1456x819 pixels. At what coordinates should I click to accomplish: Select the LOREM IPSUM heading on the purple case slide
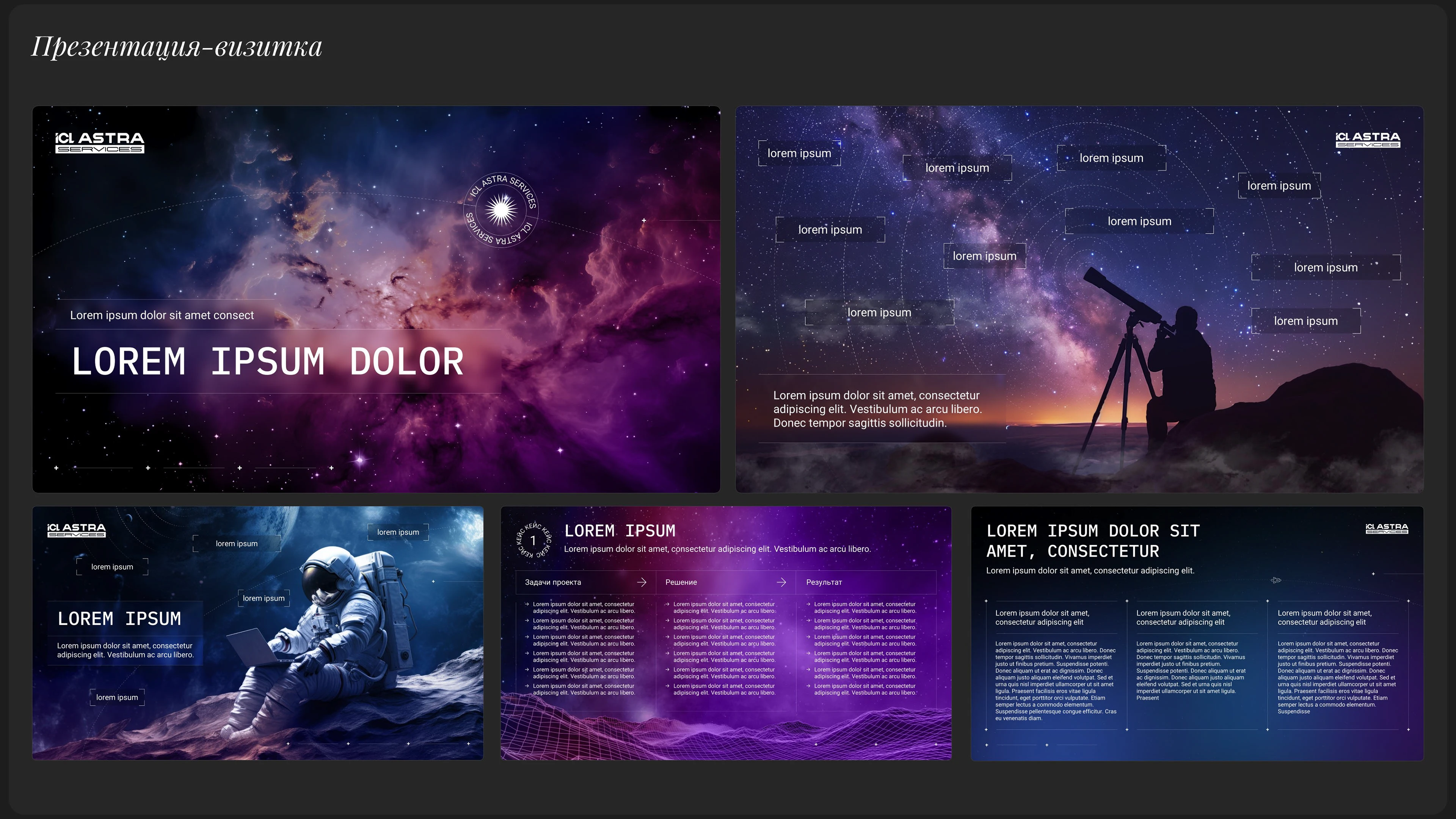[620, 531]
